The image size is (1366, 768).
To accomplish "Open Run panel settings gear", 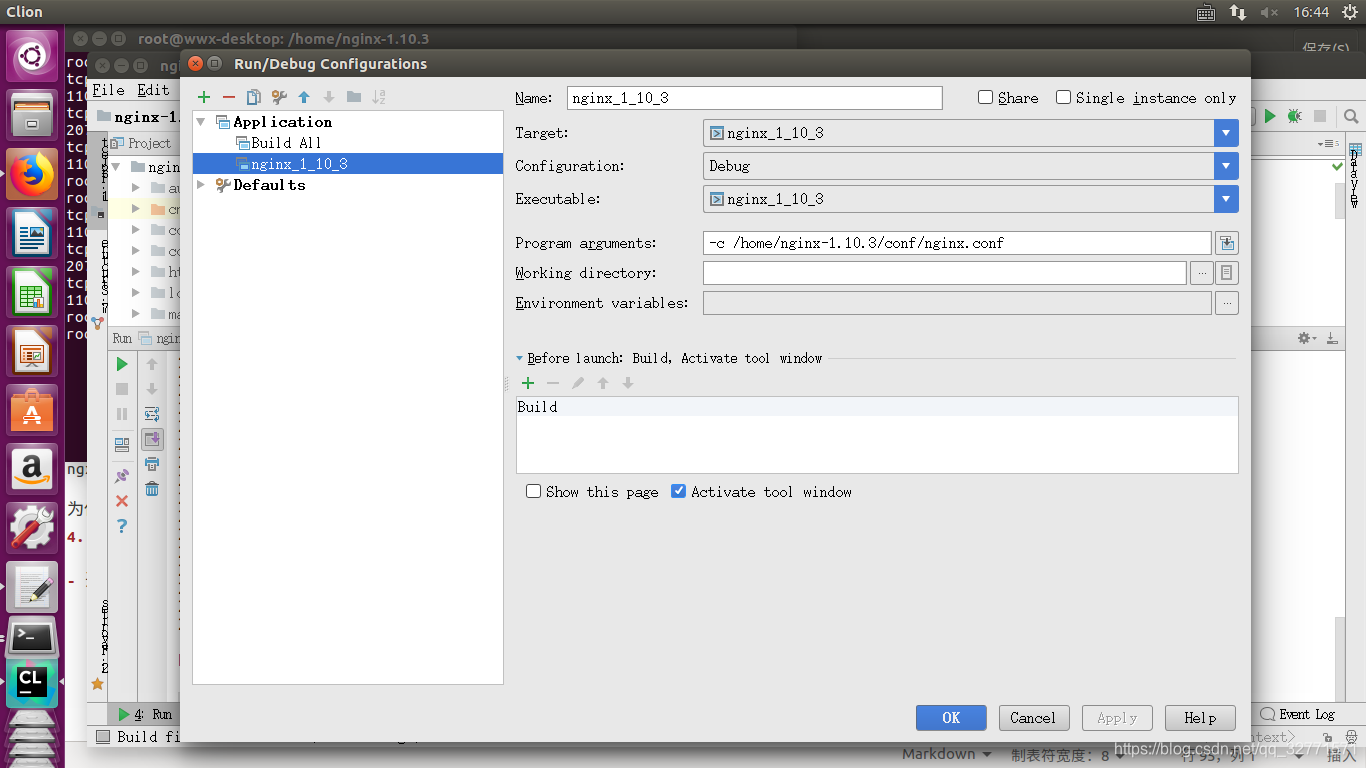I will pyautogui.click(x=1306, y=339).
